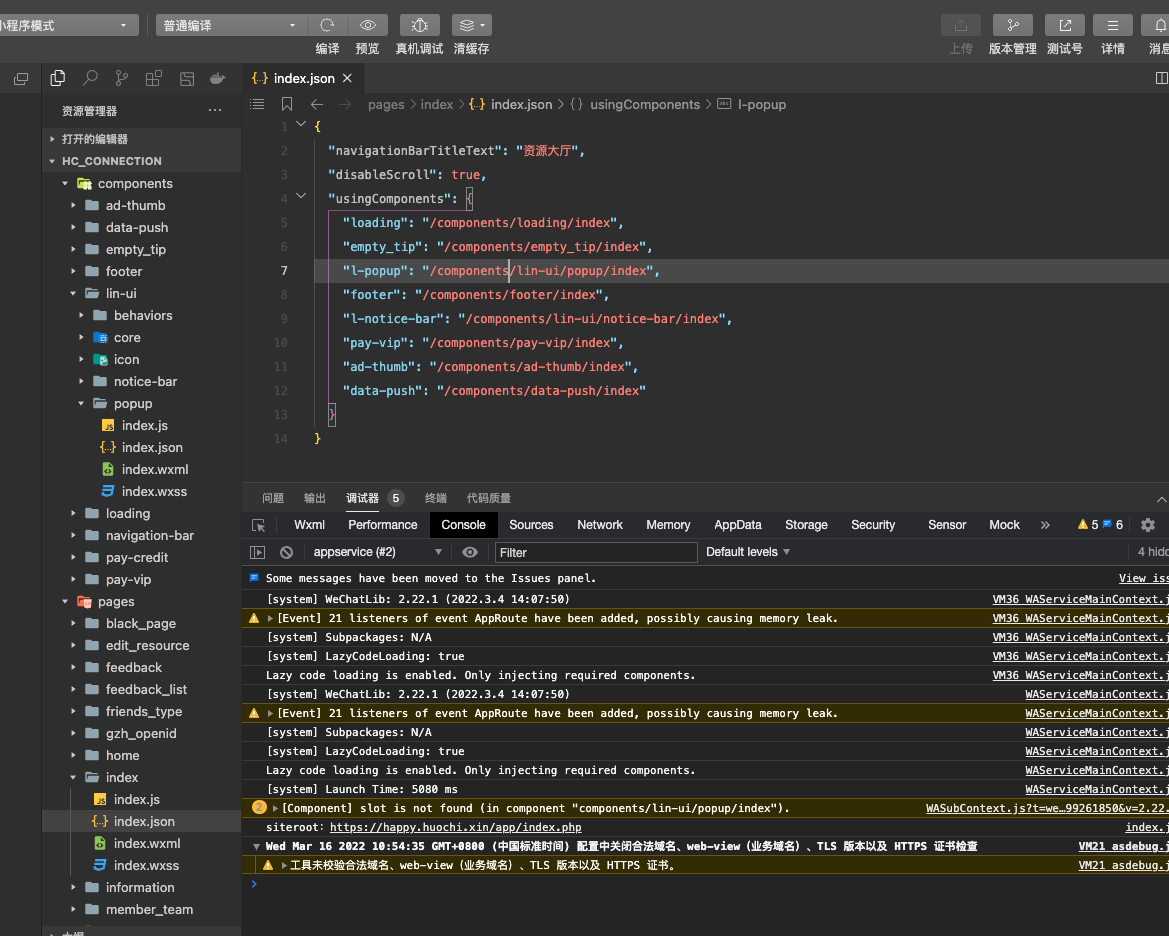
Task: Open the search icon in sidebar
Action: [x=90, y=78]
